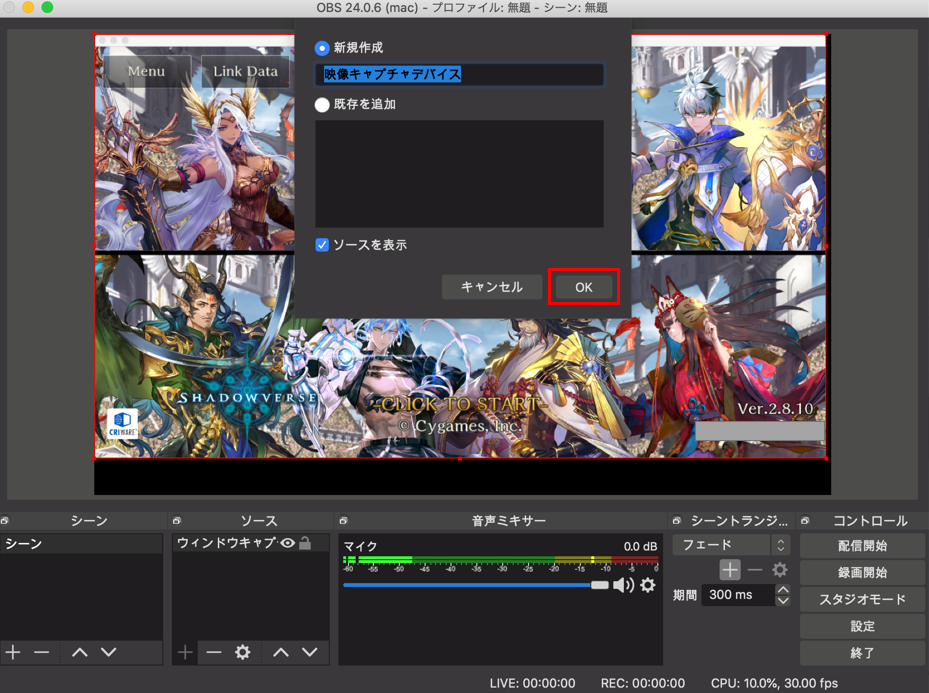Click 録画開始 to start recording

tap(862, 573)
